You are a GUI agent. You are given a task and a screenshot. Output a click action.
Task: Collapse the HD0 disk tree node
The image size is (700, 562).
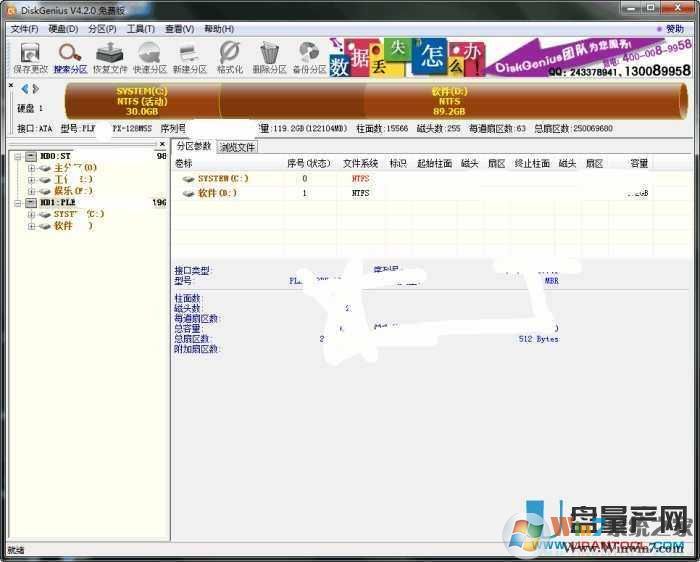[x=18, y=156]
